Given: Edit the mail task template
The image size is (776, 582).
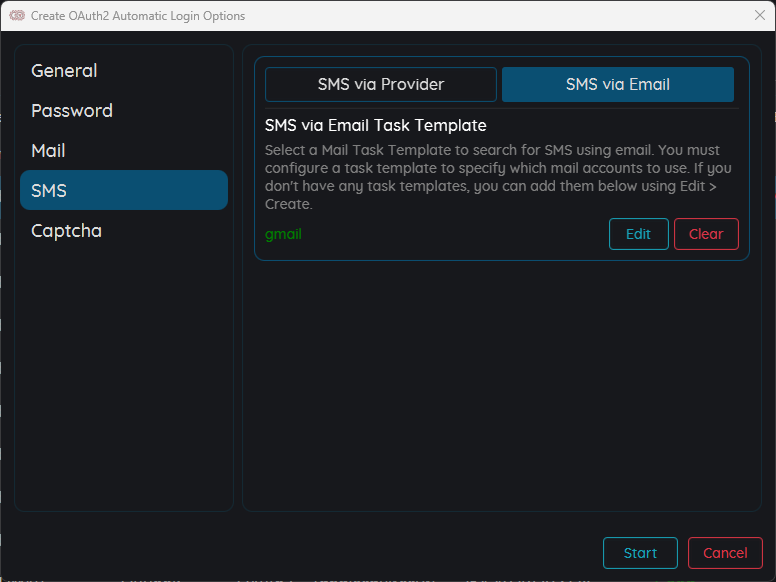Looking at the screenshot, I should tap(638, 234).
